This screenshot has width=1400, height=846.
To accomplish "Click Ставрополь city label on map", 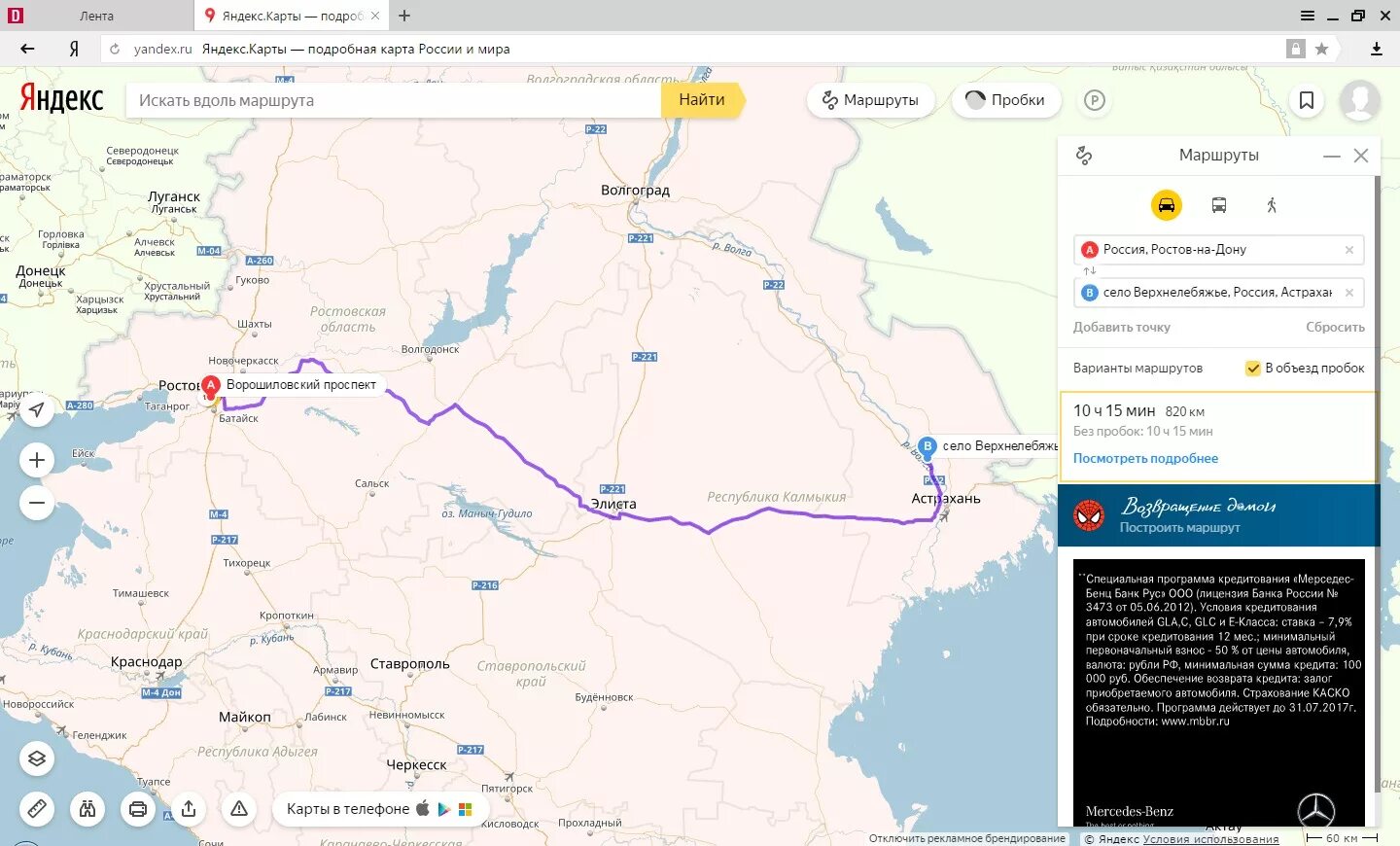I will pyautogui.click(x=409, y=664).
